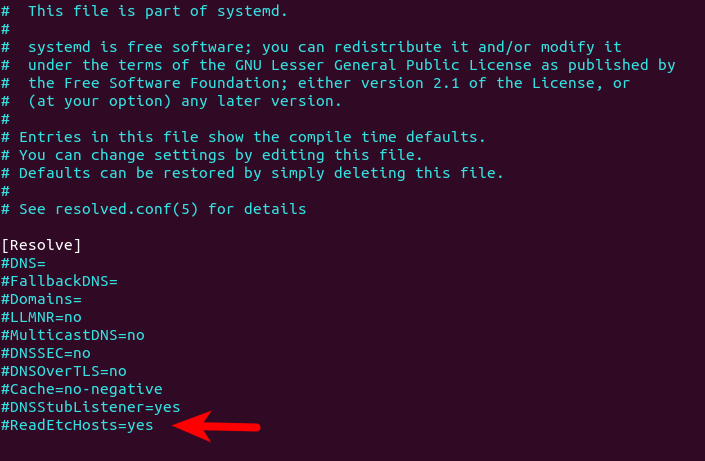
Task: Place cursor on #Cache=no-negative
Action: pyautogui.click(x=81, y=389)
